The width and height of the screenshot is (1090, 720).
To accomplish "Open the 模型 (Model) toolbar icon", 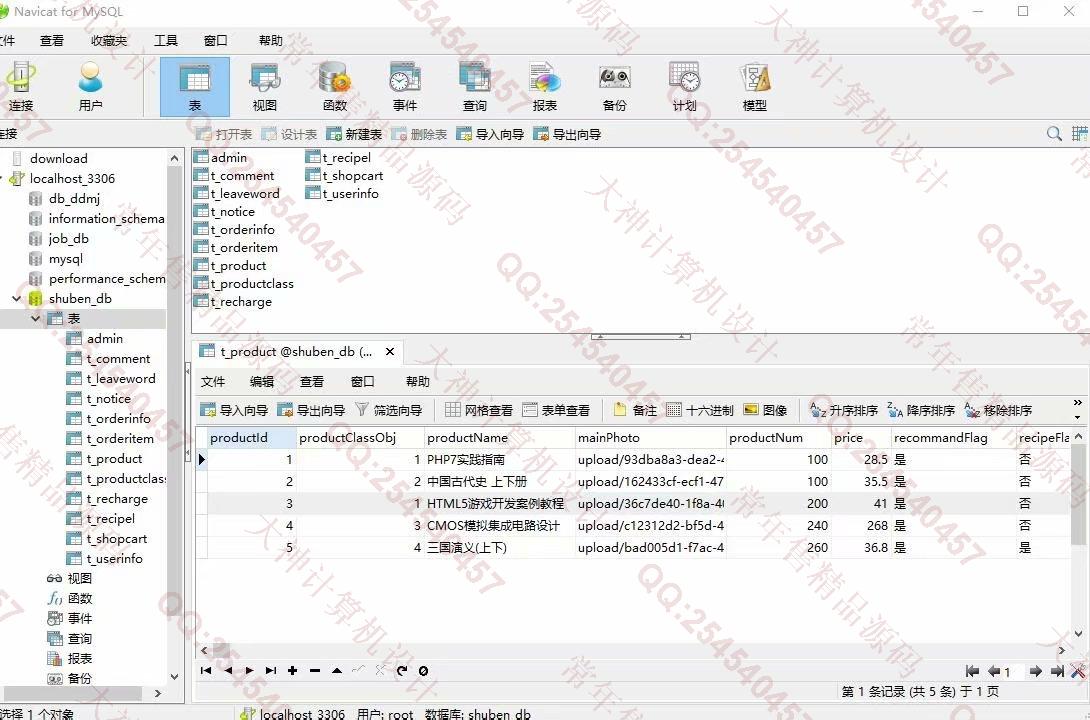I will 754,86.
